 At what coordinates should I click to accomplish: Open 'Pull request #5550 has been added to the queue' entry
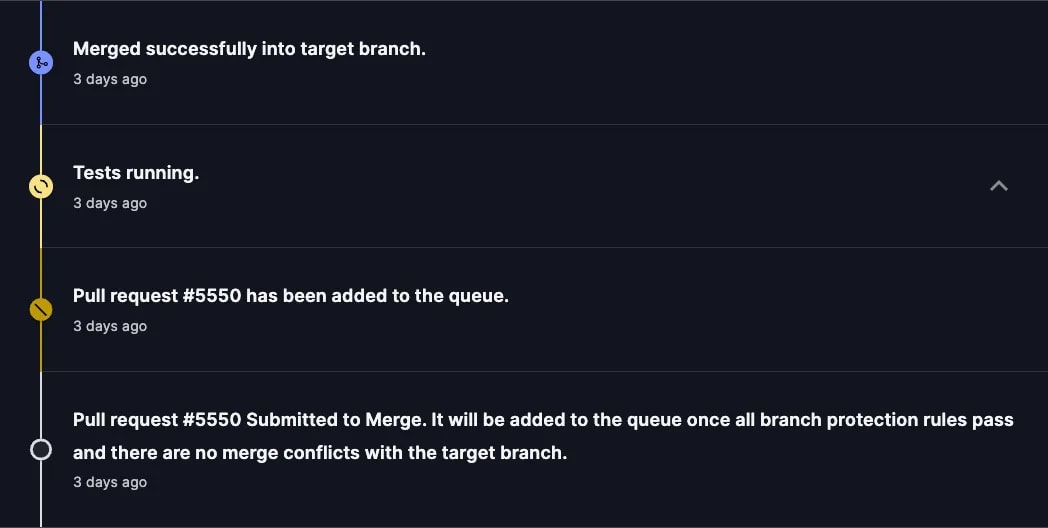point(291,295)
